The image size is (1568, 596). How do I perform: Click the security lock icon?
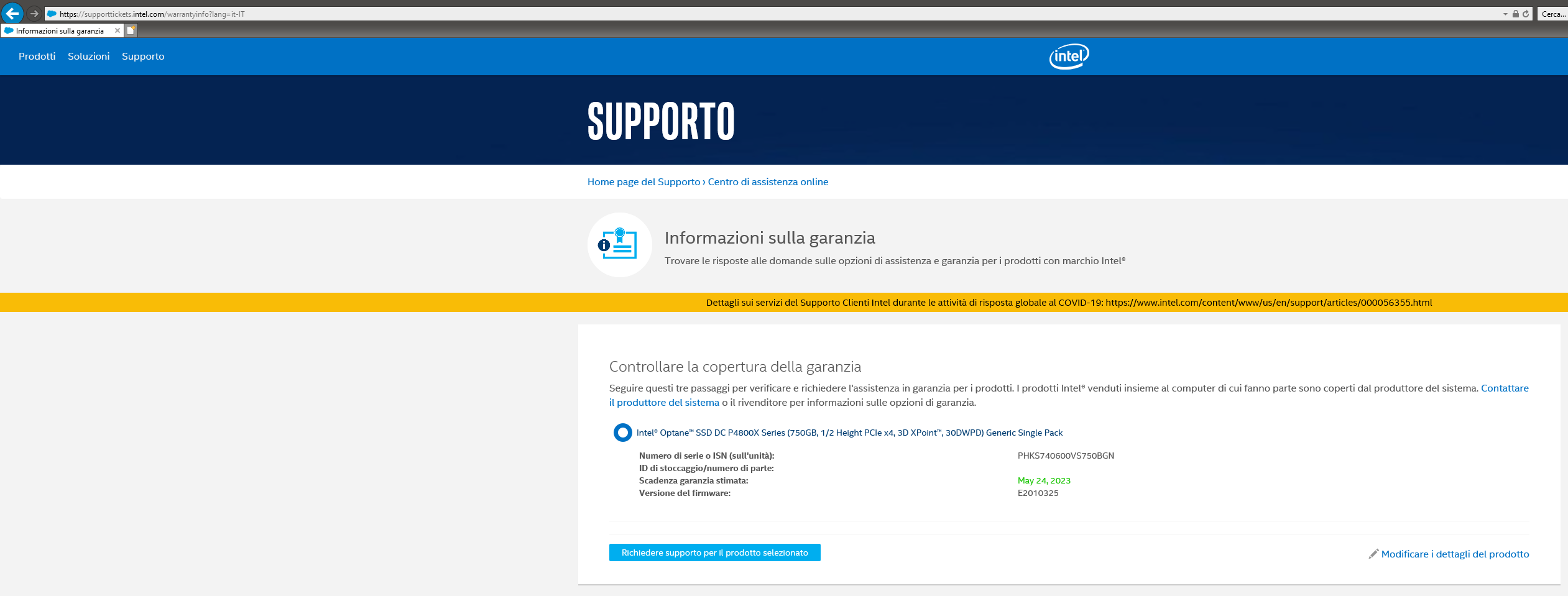pos(1516,14)
